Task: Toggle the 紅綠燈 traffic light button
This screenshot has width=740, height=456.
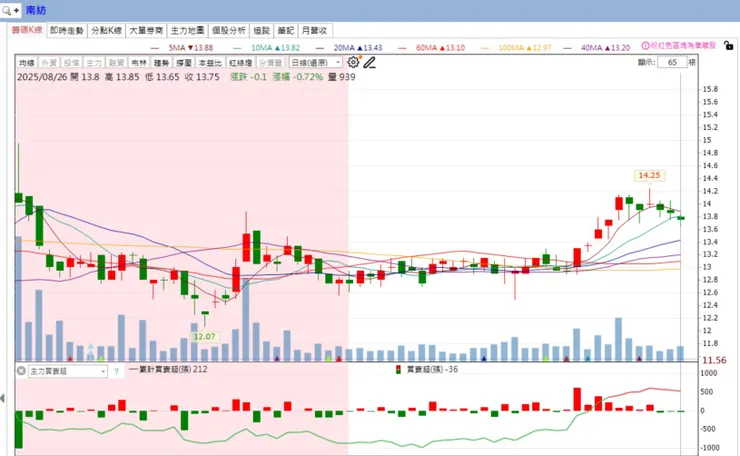Action: coord(241,63)
